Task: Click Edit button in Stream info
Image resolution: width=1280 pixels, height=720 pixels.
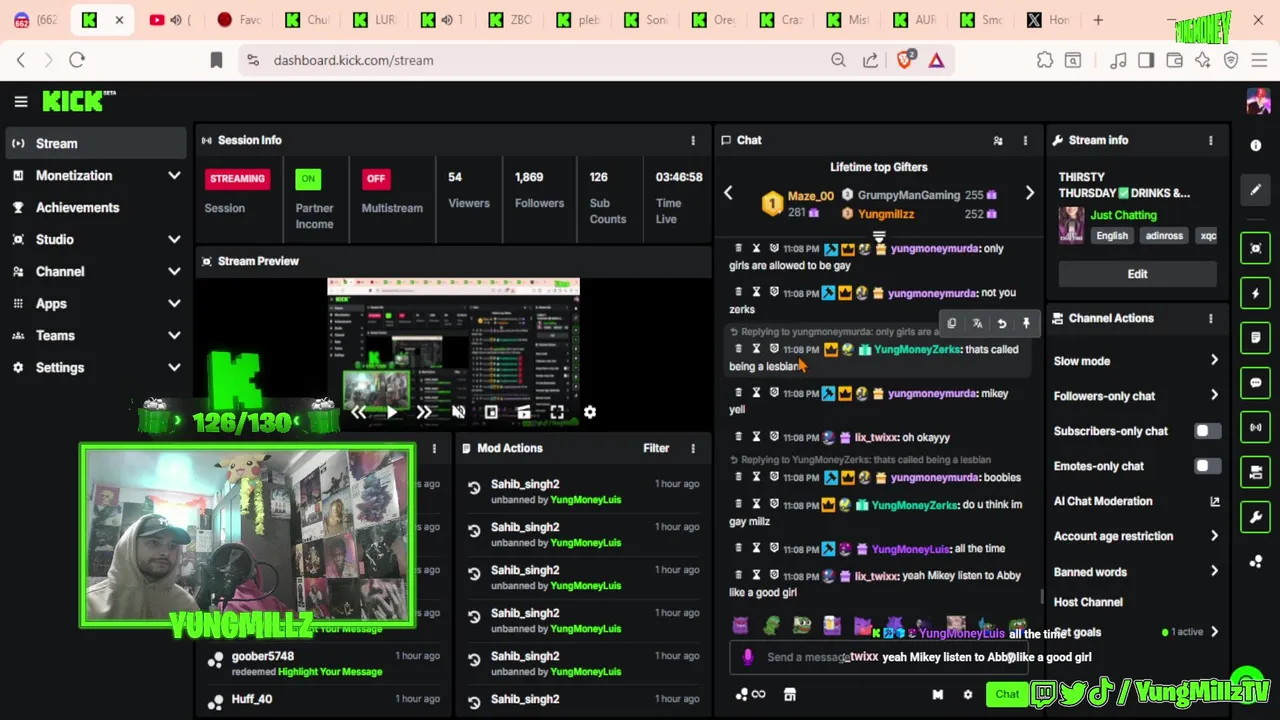Action: tap(1137, 274)
